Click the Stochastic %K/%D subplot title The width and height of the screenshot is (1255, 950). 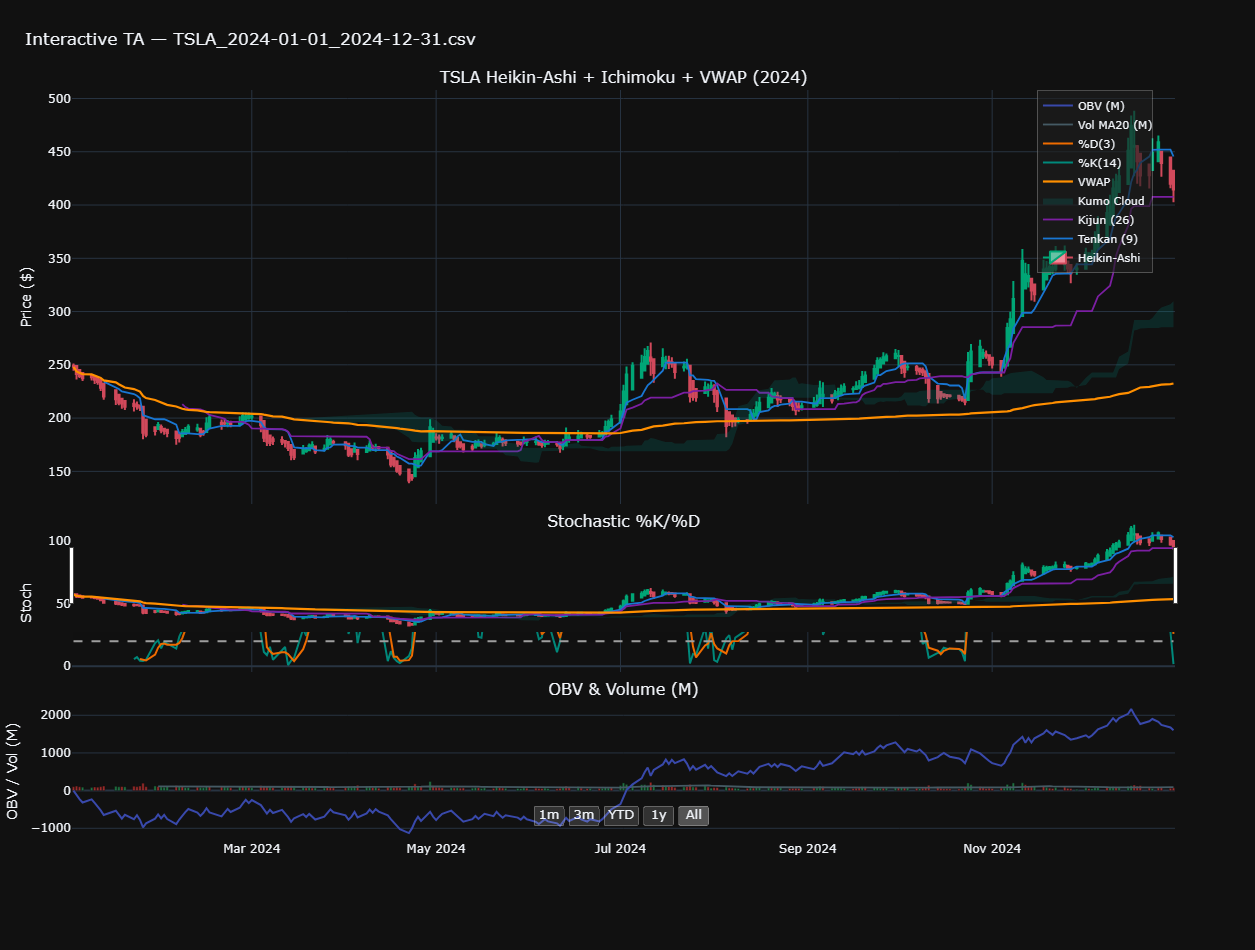point(622,521)
